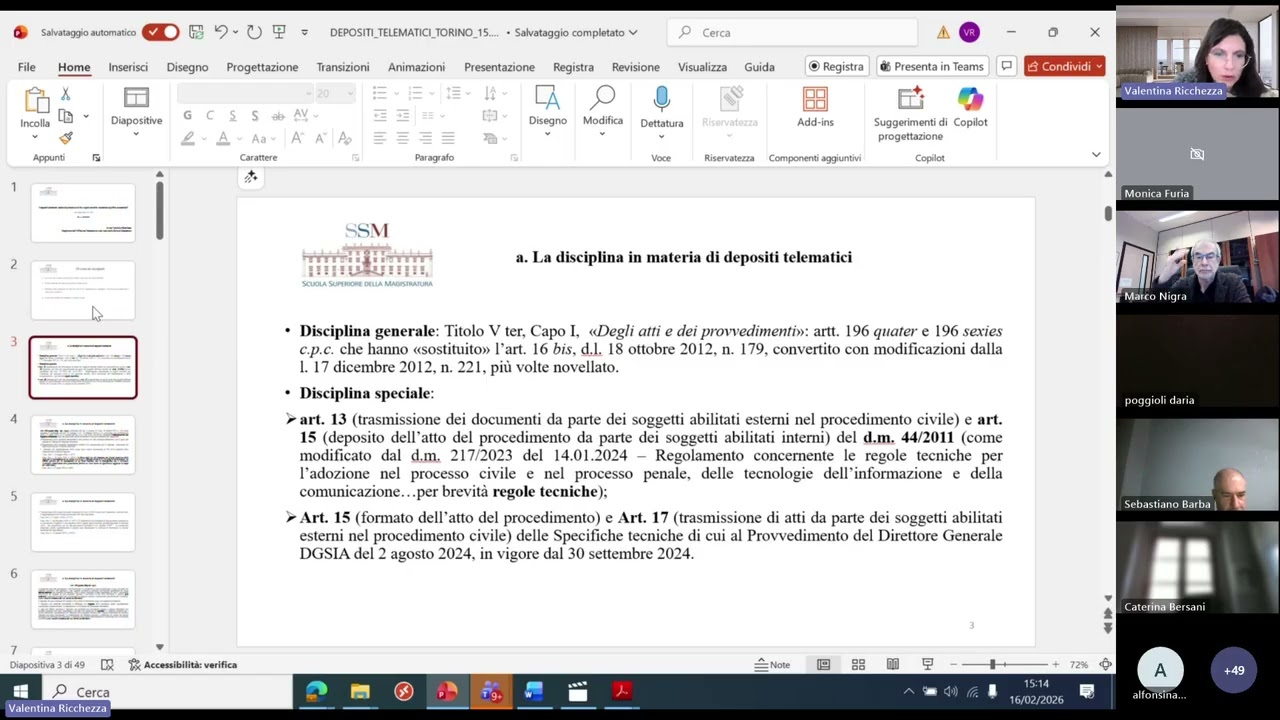
Task: Toggle italic C formatting
Action: point(209,116)
